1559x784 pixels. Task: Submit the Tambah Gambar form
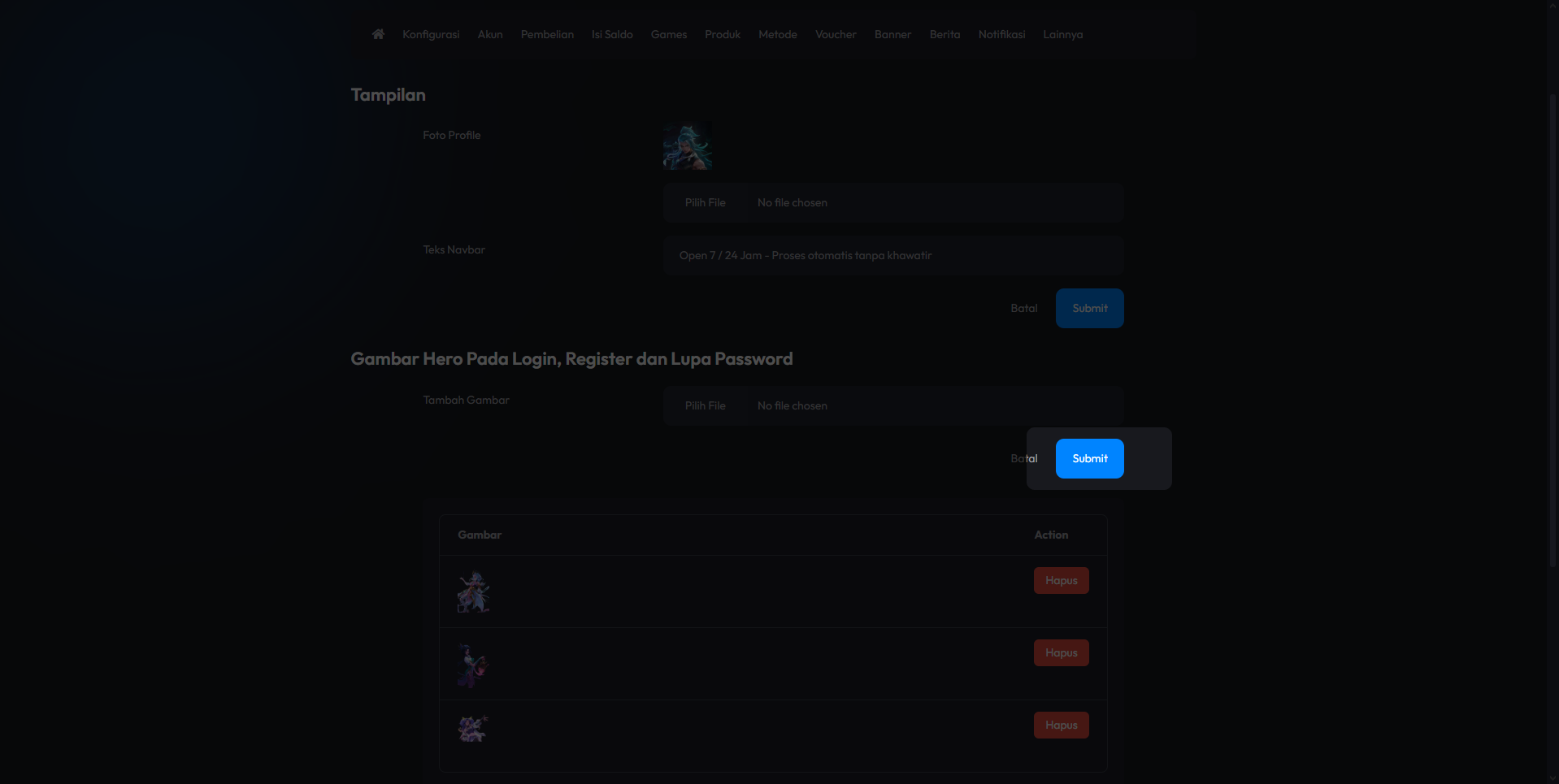1089,458
